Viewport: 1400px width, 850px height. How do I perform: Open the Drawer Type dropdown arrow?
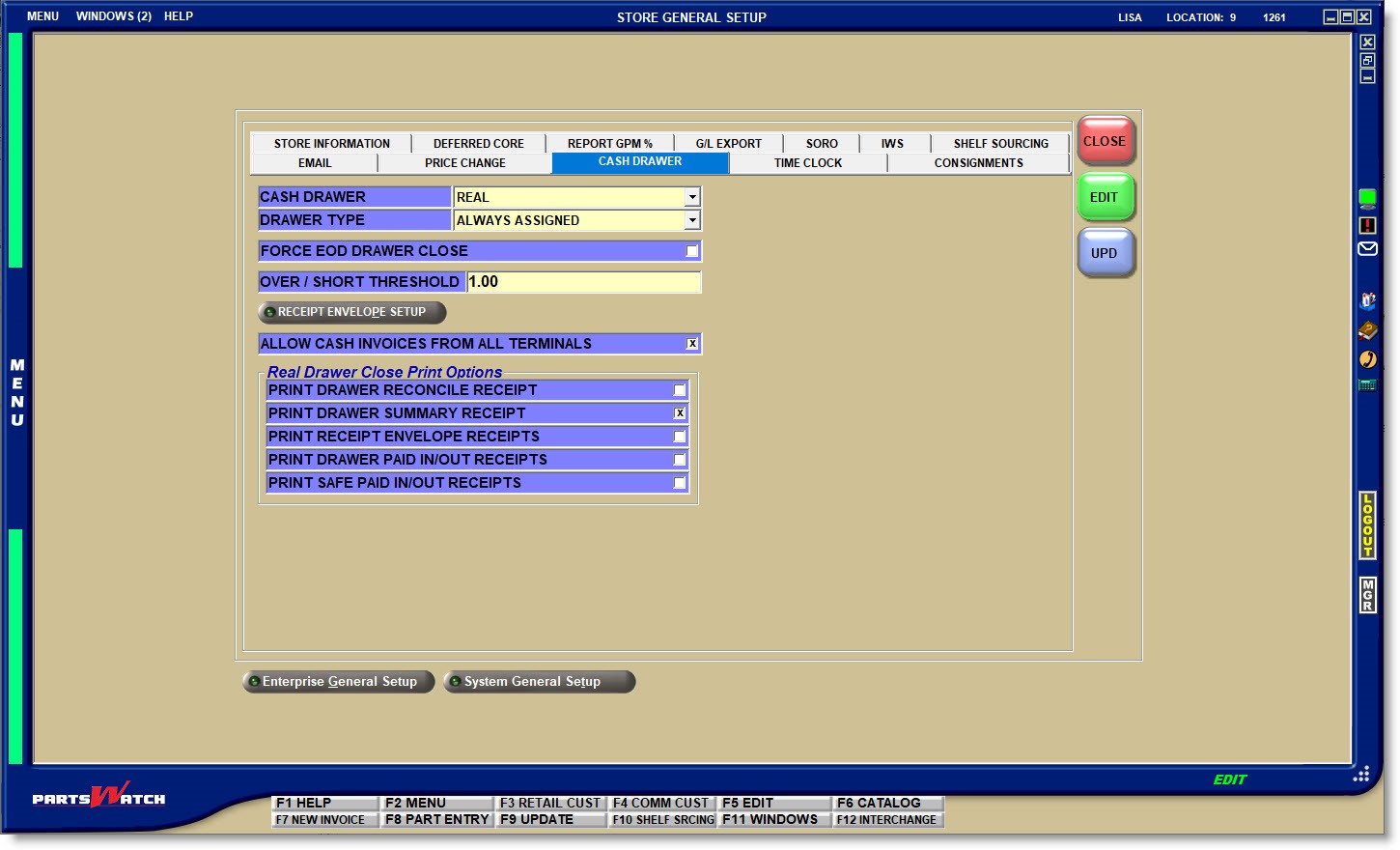pos(691,220)
